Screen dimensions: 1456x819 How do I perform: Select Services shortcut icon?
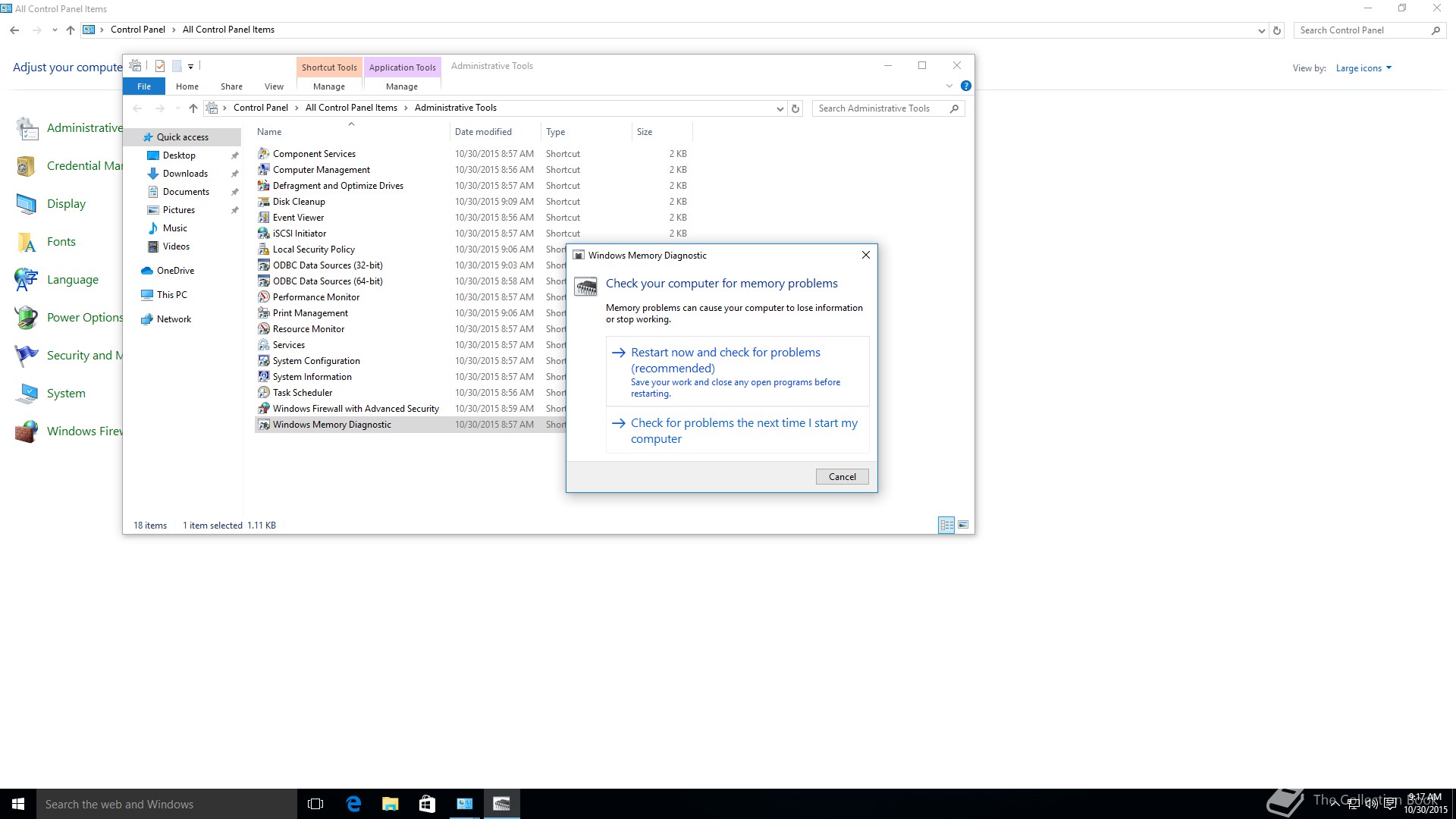(263, 344)
